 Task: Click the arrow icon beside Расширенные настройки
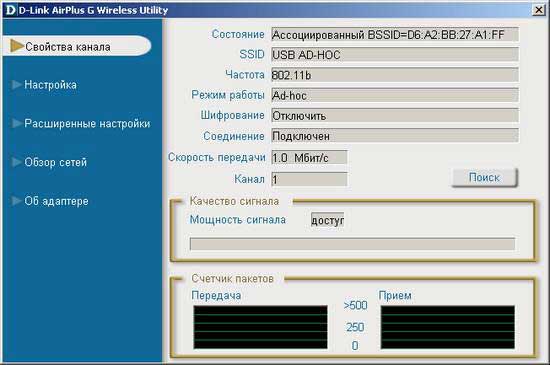point(16,123)
